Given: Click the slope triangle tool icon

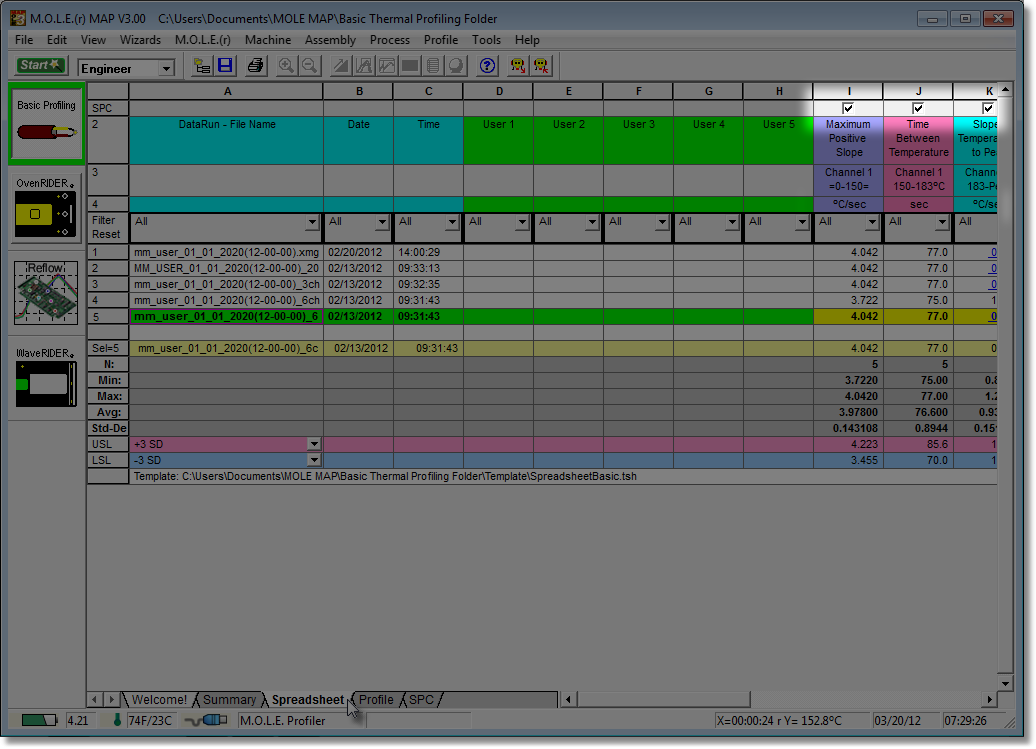Looking at the screenshot, I should click(x=341, y=65).
